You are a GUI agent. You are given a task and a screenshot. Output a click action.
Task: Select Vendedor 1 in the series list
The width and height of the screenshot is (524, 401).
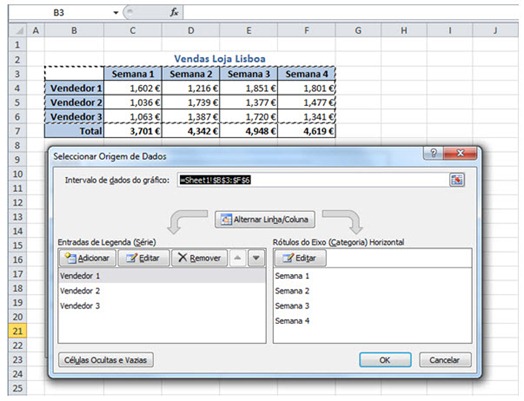point(162,276)
